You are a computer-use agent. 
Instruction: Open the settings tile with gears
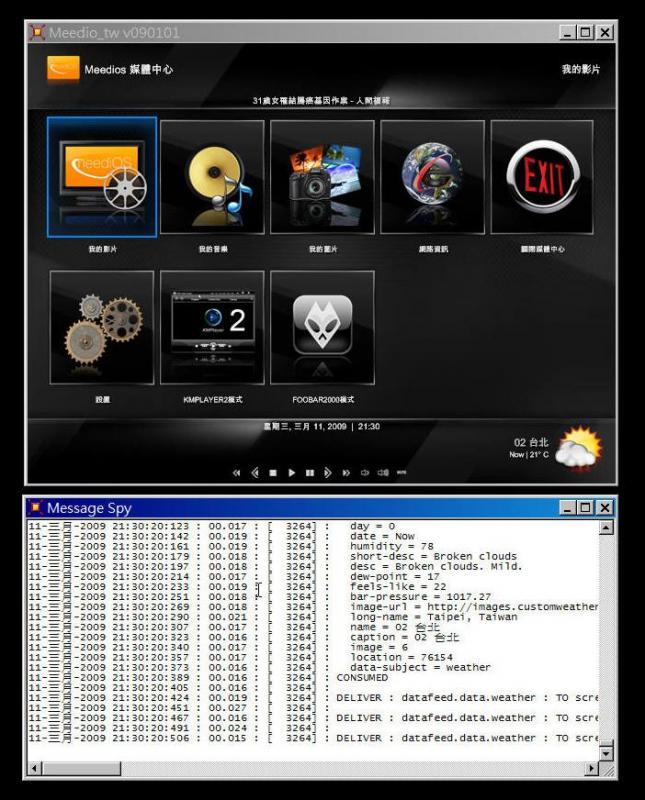pos(102,328)
